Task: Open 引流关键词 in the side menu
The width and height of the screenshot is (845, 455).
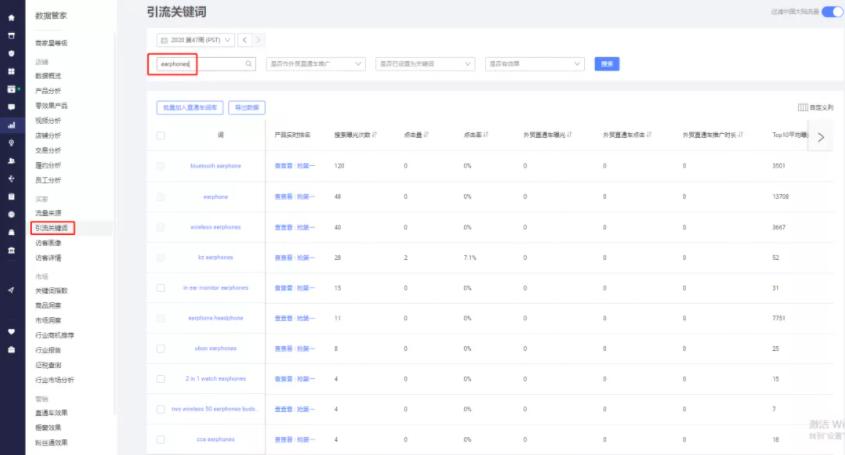Action: point(50,228)
